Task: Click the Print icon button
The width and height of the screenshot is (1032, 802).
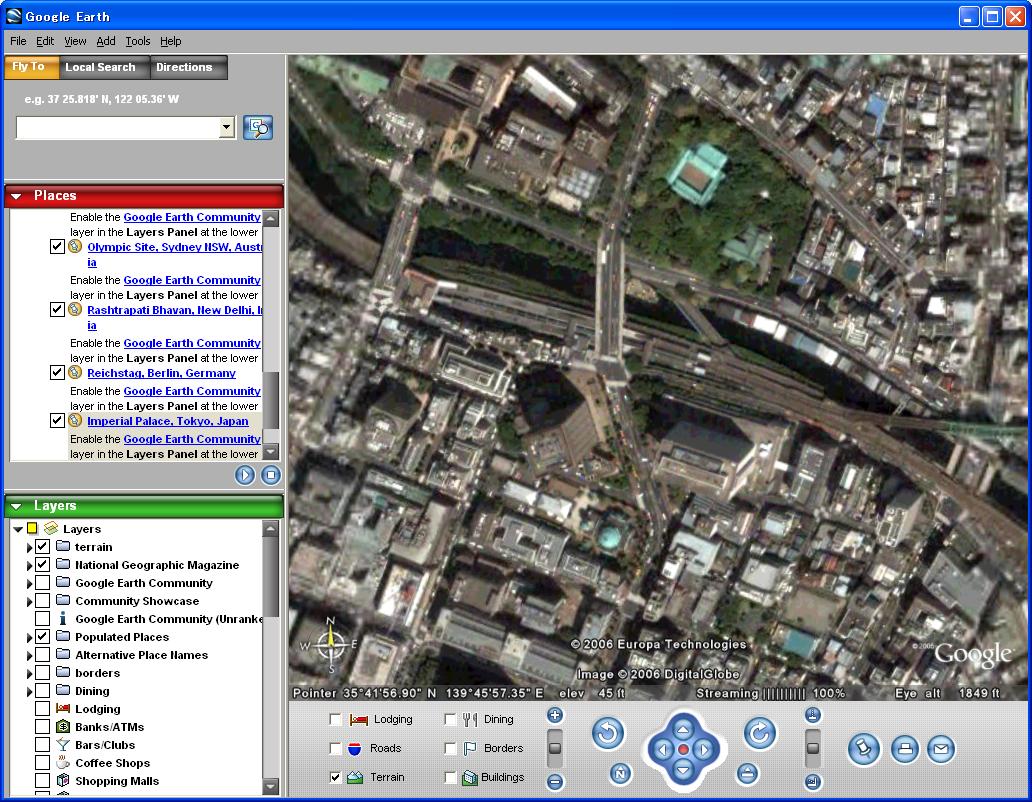Action: coord(904,748)
